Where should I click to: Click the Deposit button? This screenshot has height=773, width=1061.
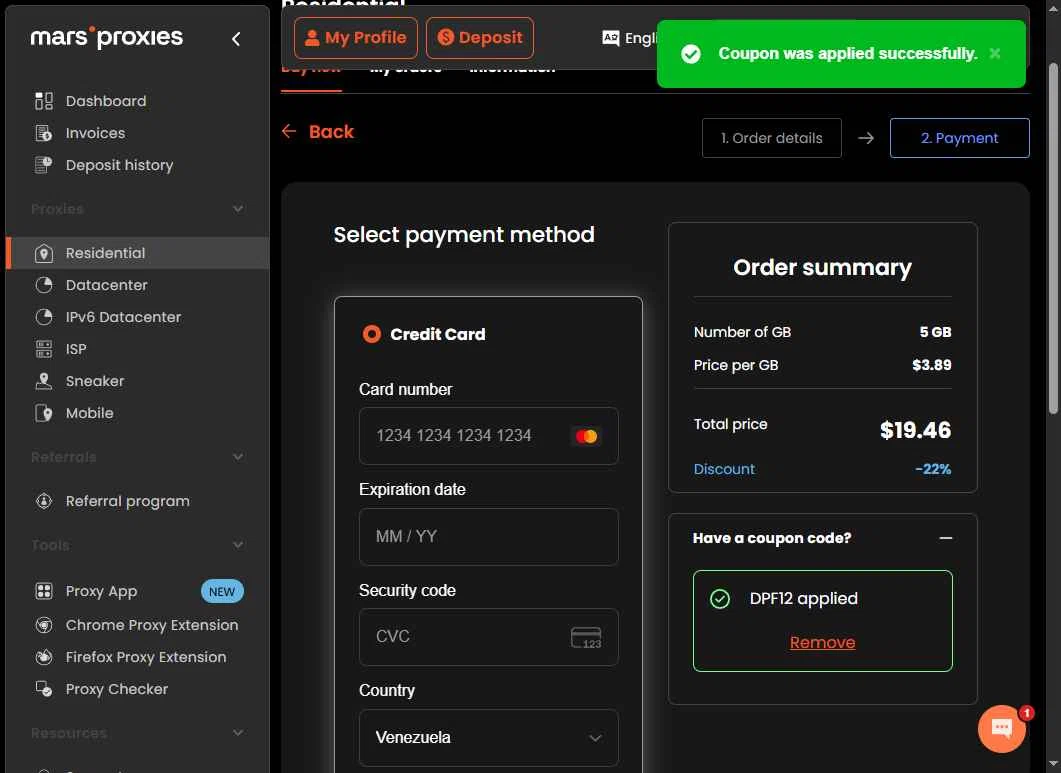coord(480,38)
